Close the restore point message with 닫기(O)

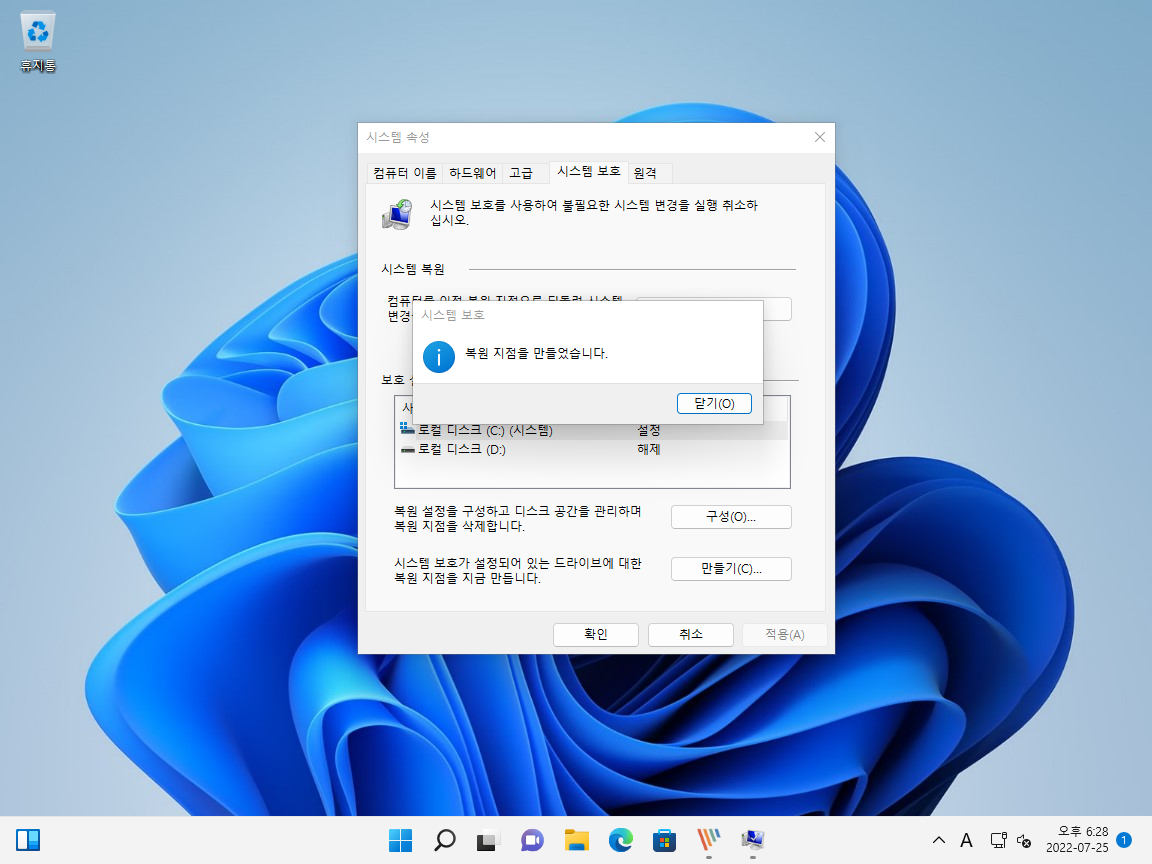point(714,403)
